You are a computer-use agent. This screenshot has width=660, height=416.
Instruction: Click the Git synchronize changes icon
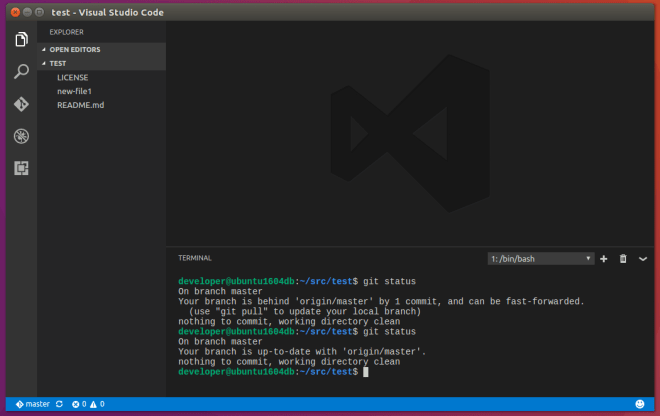point(60,404)
